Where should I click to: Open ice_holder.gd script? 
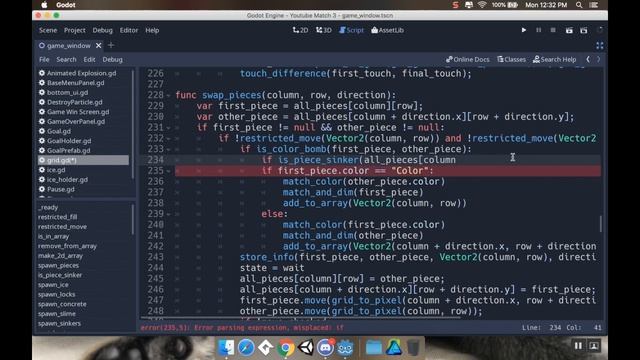click(63, 180)
